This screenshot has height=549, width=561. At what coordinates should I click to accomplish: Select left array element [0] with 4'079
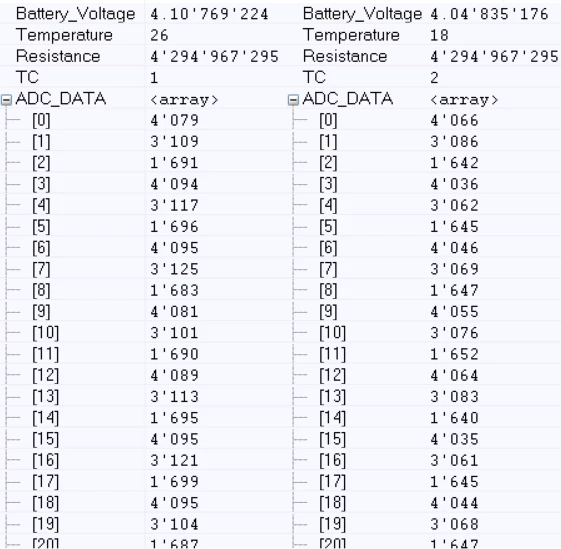(x=143, y=120)
